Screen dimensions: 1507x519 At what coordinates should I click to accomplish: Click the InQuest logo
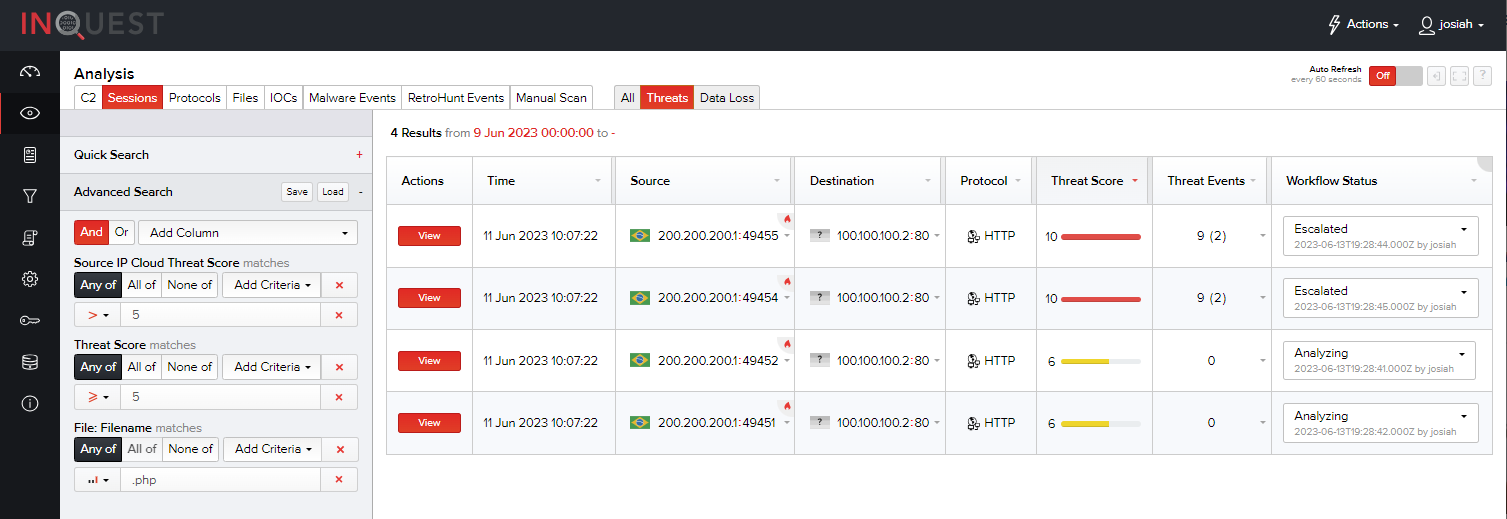(x=91, y=24)
